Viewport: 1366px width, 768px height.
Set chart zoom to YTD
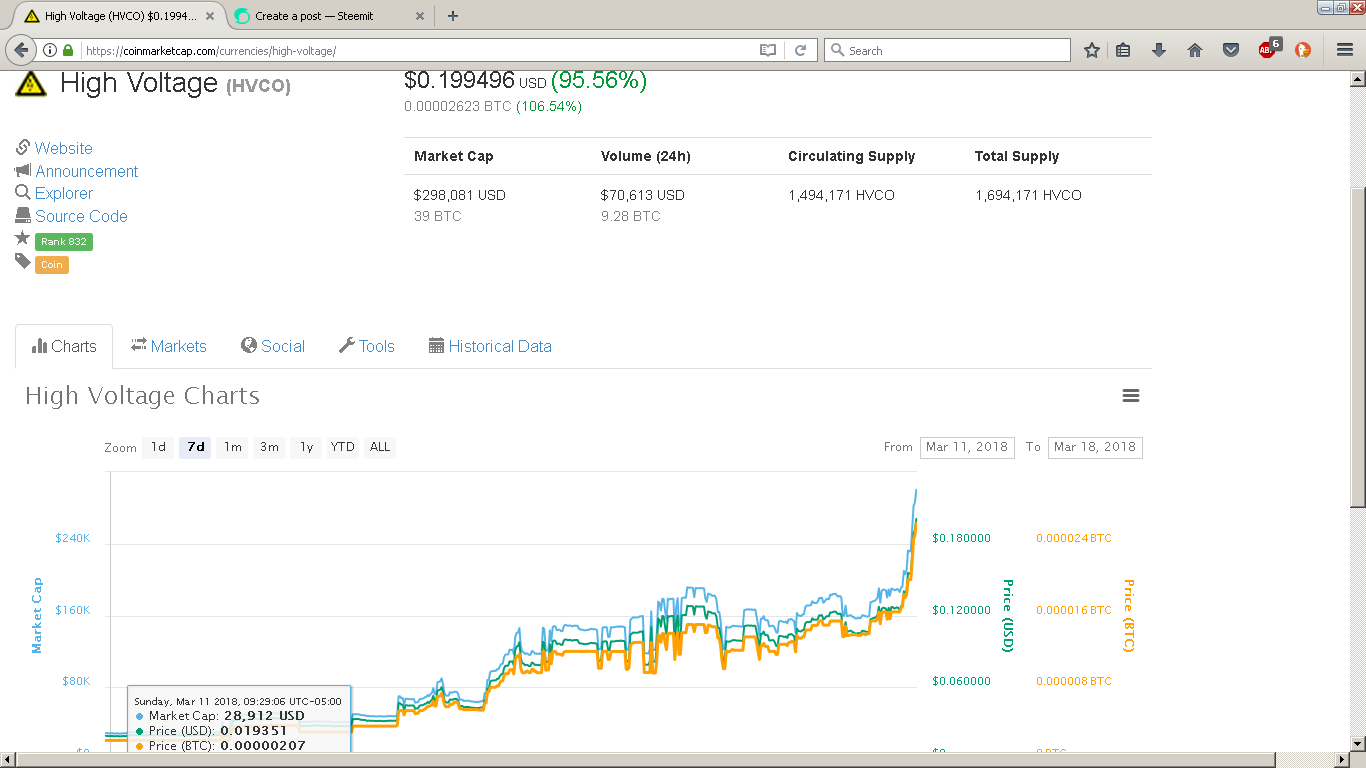coord(343,447)
